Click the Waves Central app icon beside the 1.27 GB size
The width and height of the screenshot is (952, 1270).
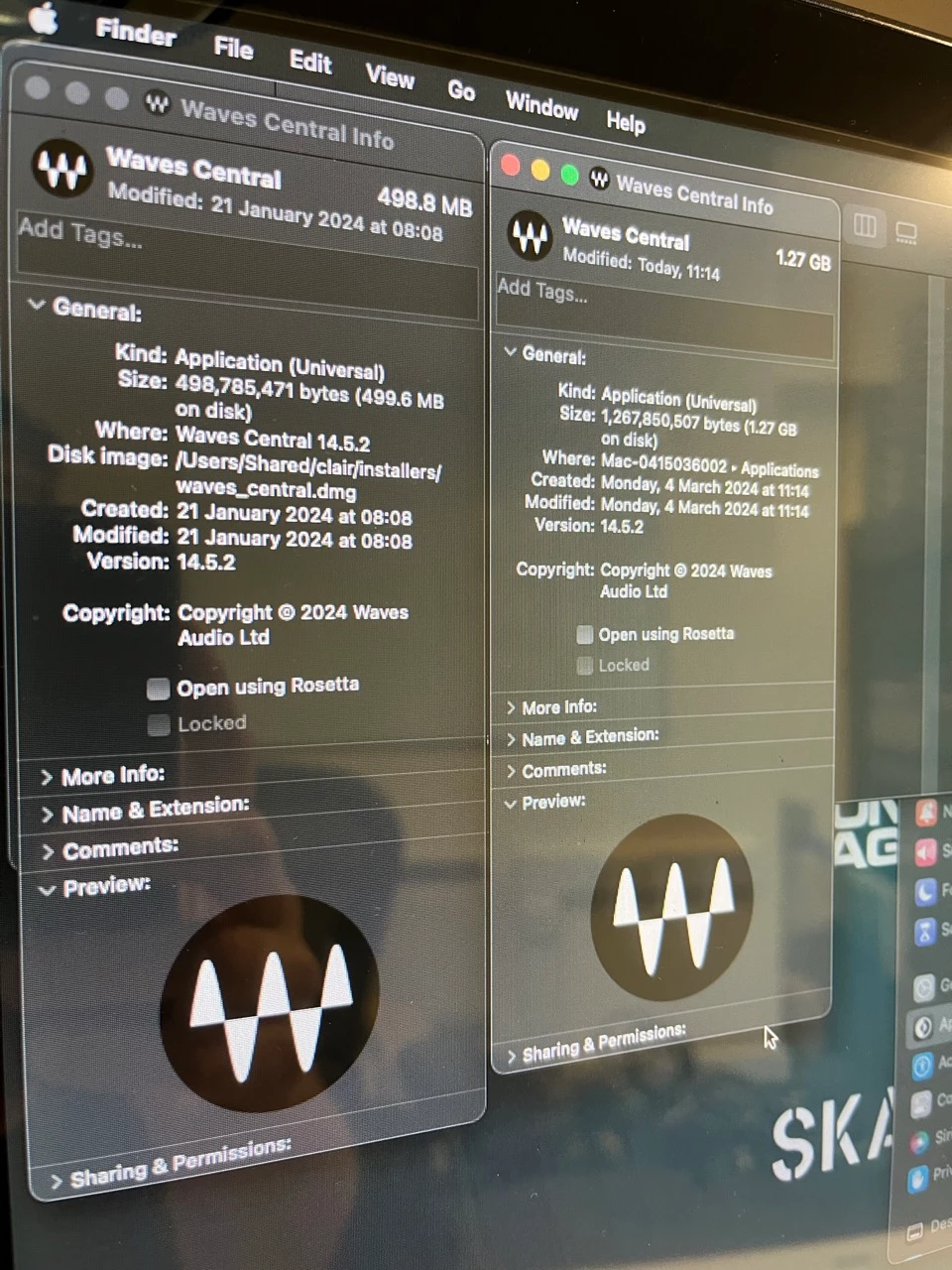click(530, 236)
